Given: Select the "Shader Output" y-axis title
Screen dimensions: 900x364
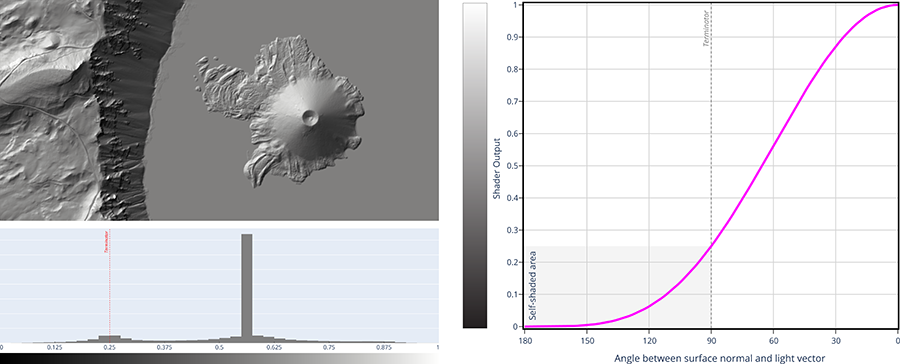Looking at the screenshot, I should 498,168.
